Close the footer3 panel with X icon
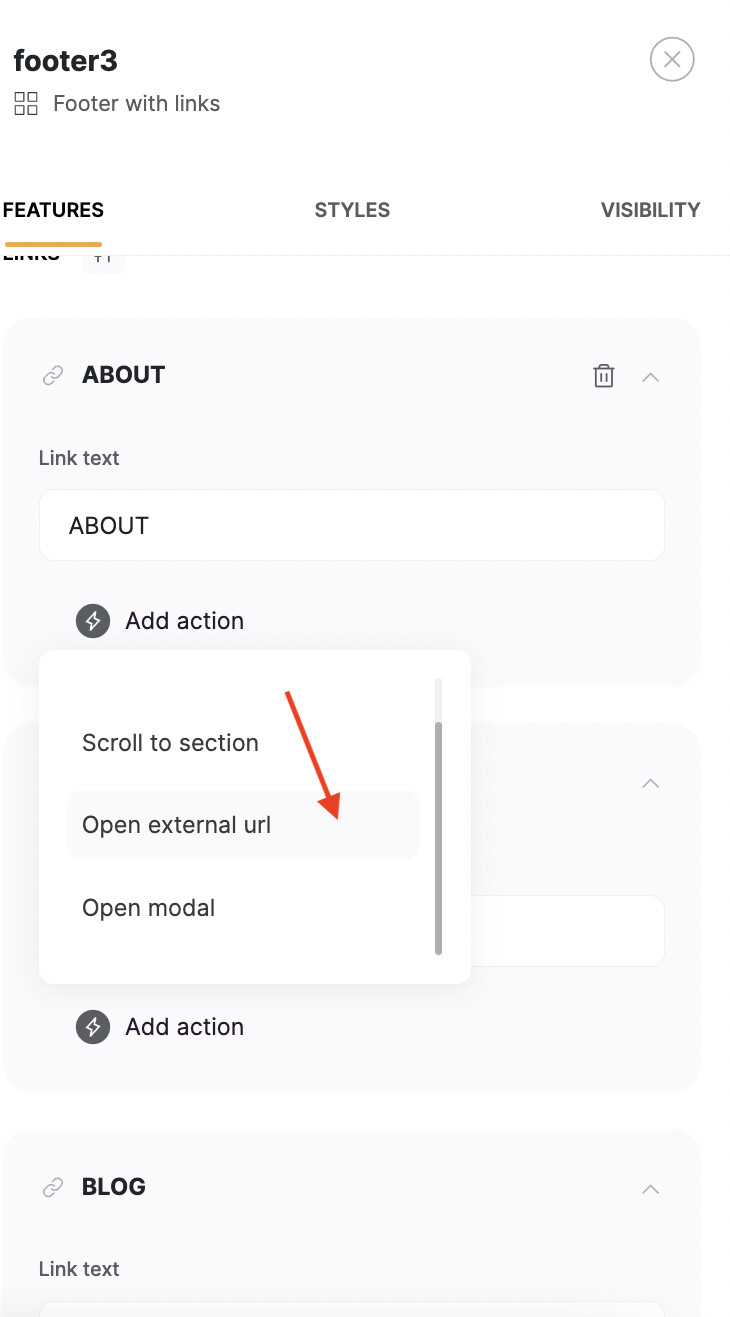The width and height of the screenshot is (730, 1317). coord(672,59)
